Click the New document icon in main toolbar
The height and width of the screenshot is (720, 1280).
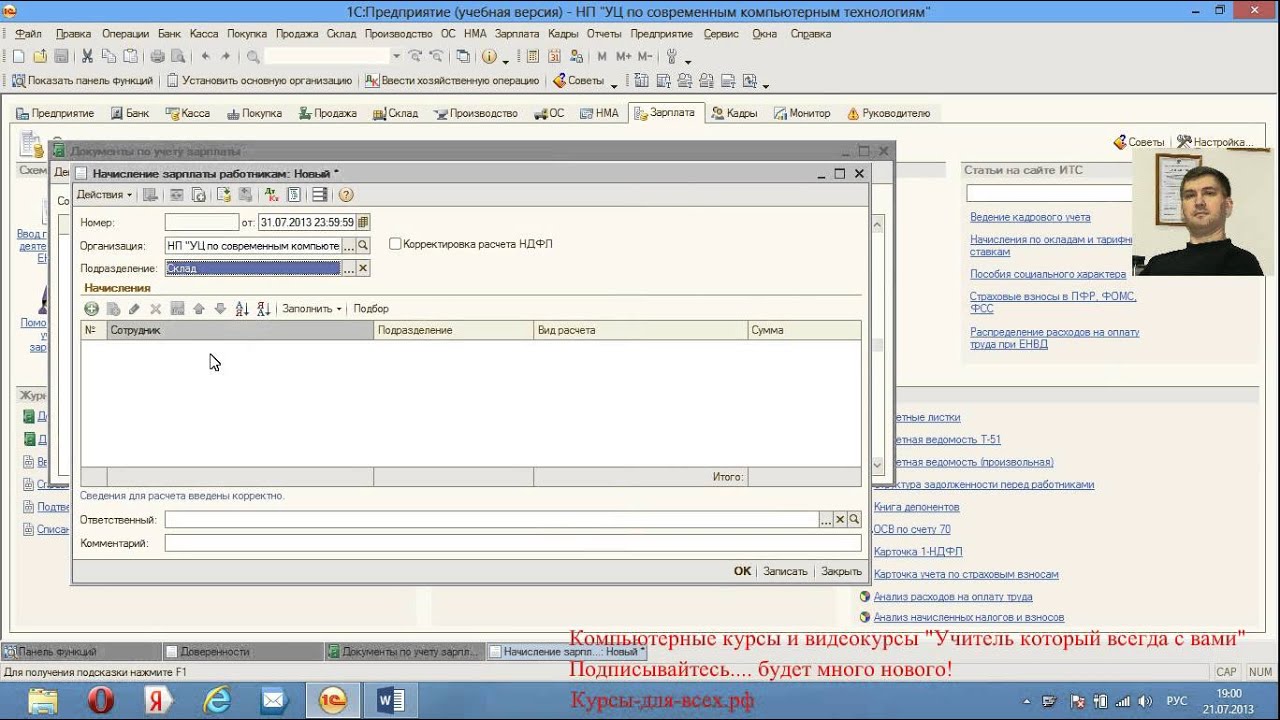pyautogui.click(x=18, y=56)
